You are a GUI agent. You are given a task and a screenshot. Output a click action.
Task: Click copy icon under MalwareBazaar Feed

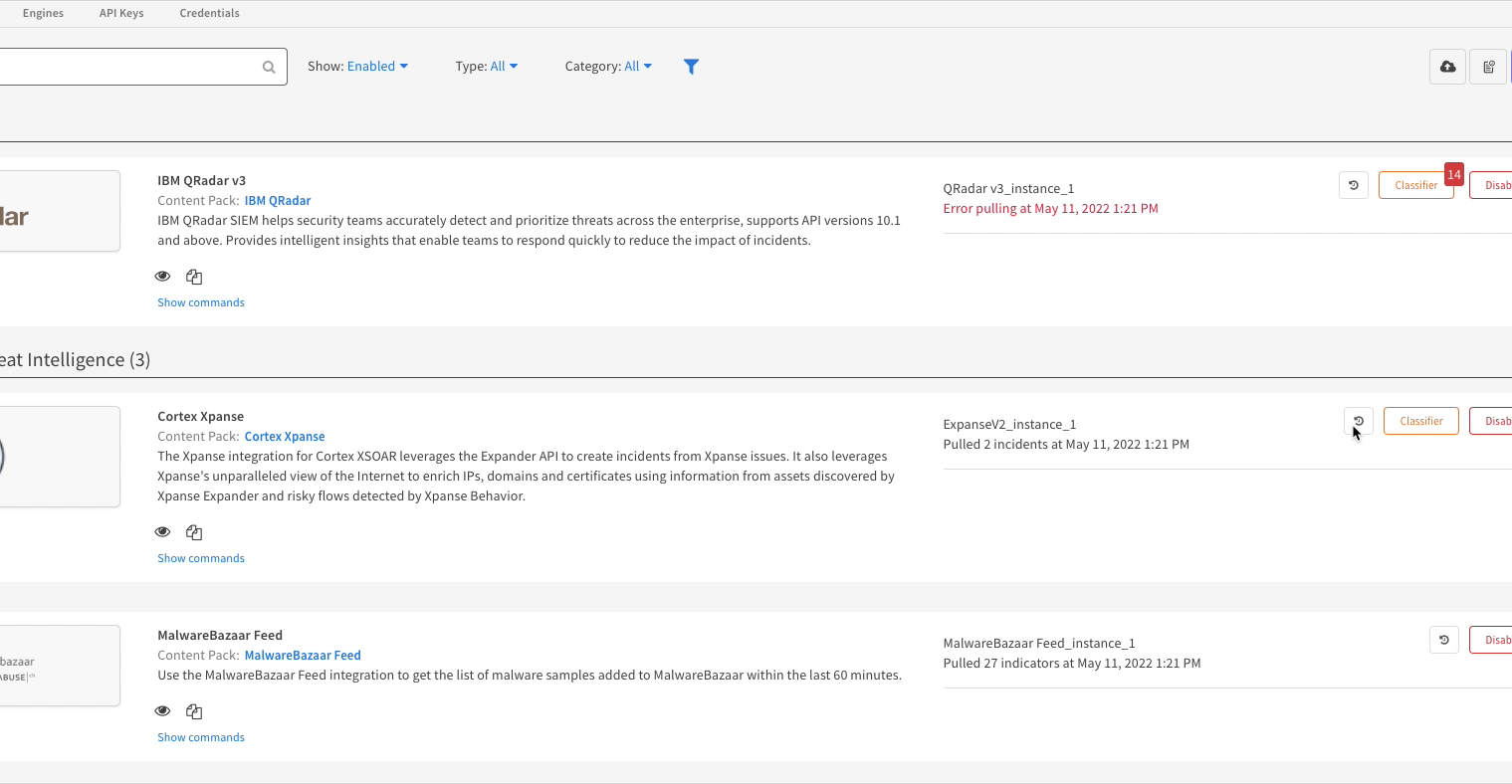(x=194, y=711)
